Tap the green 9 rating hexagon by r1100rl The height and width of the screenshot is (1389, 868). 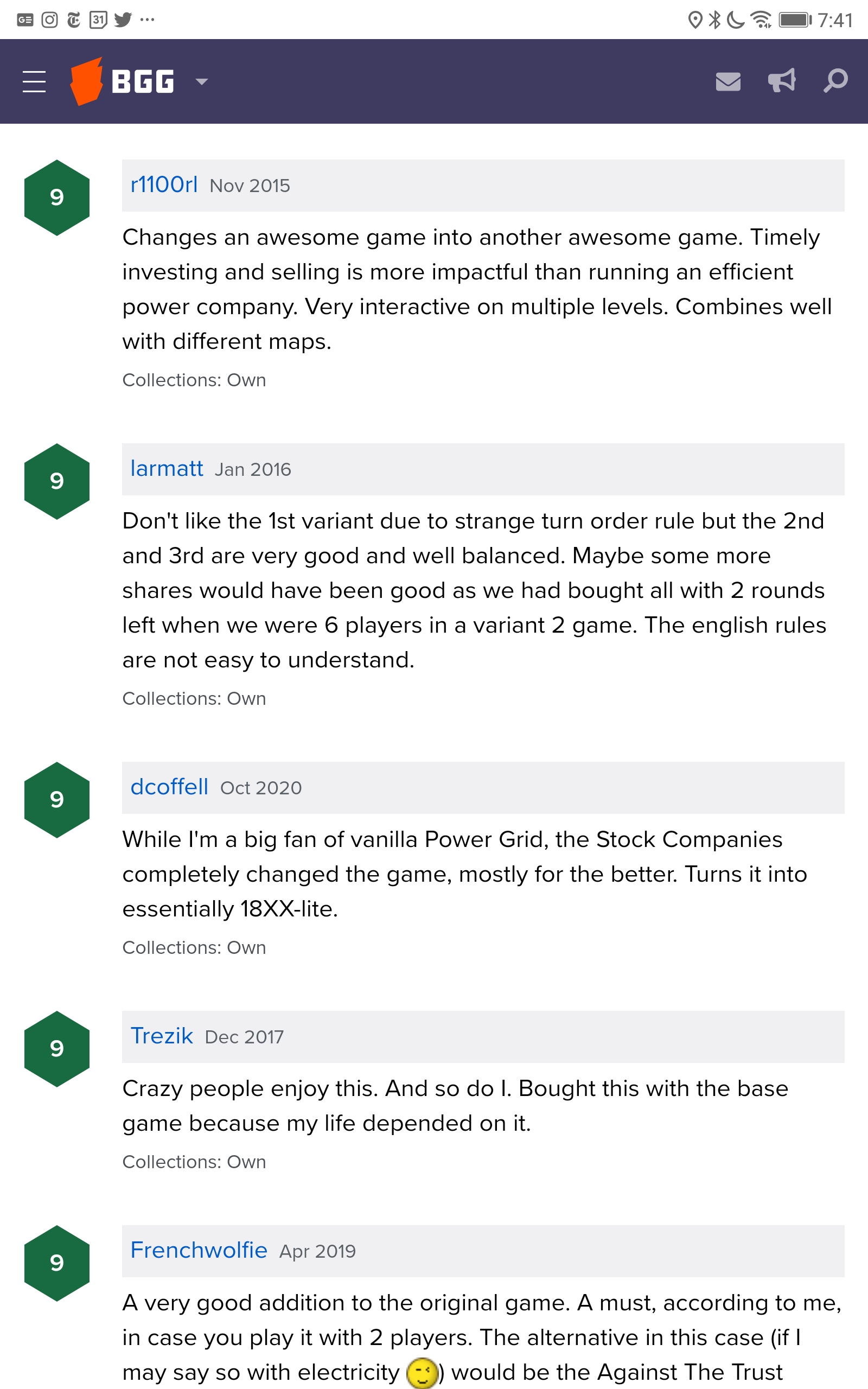(57, 197)
